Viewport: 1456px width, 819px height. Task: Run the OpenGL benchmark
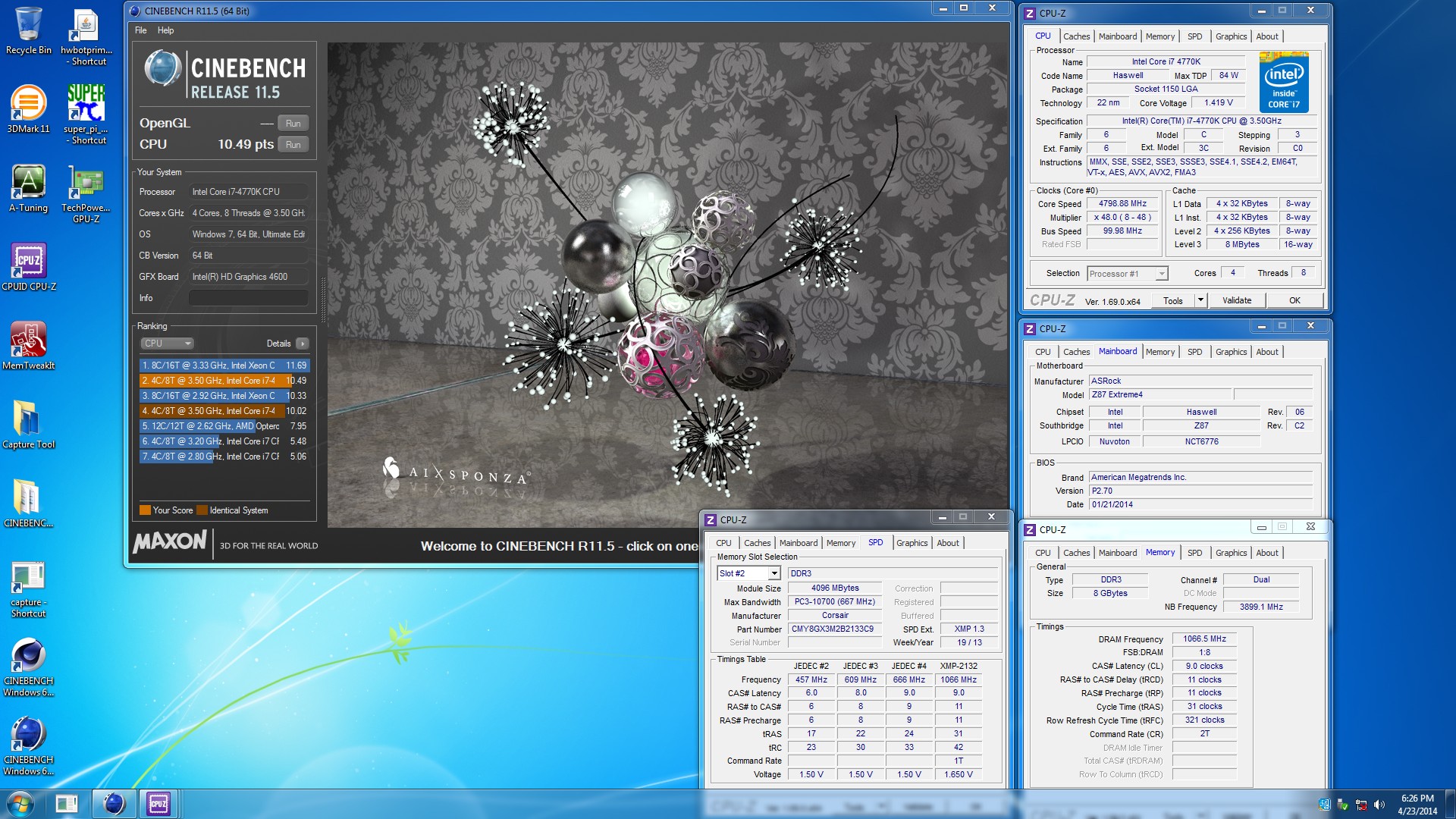point(293,124)
